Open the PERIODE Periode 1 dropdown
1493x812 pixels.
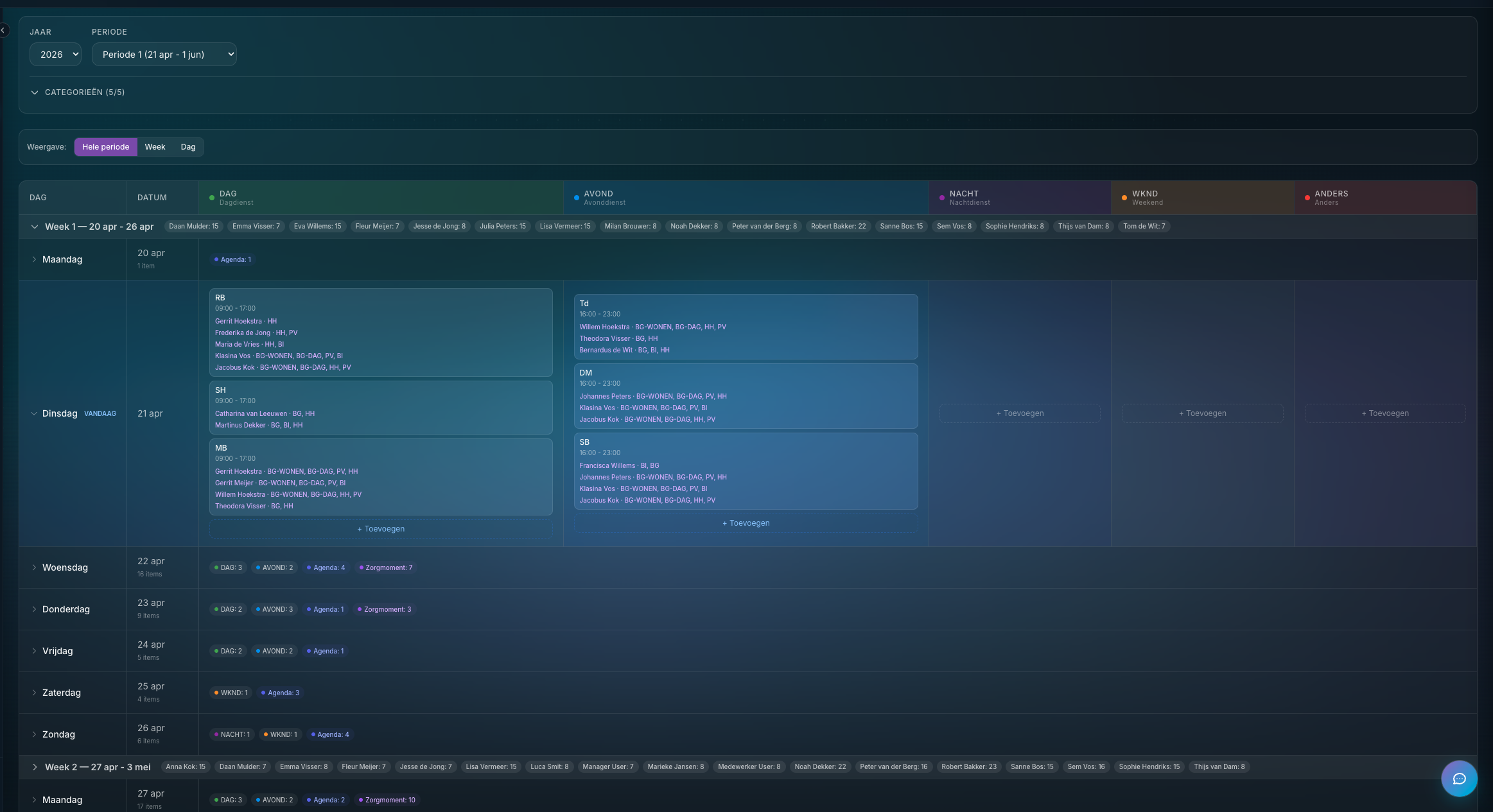tap(164, 55)
